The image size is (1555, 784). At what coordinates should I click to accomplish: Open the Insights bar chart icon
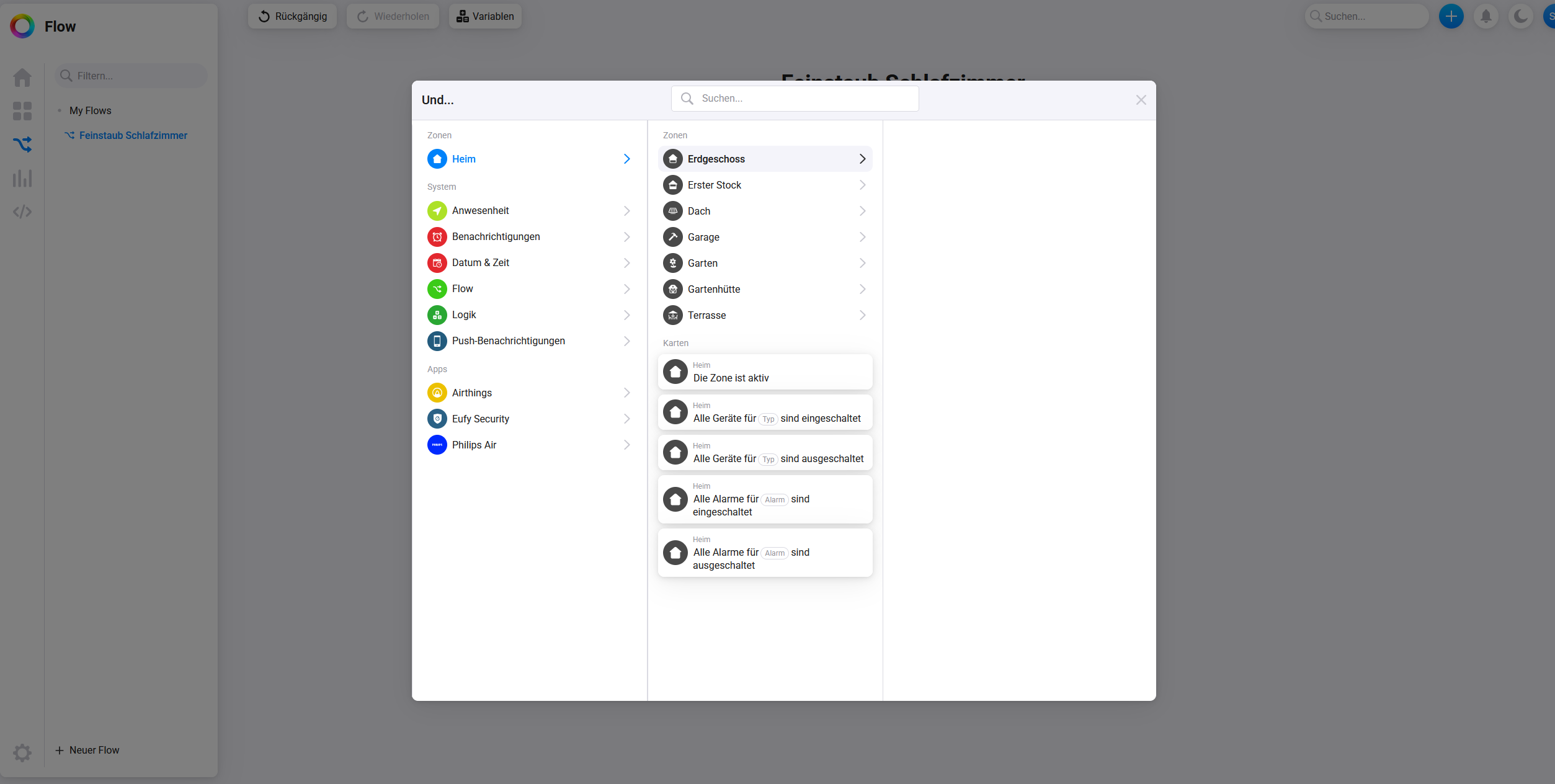22,179
